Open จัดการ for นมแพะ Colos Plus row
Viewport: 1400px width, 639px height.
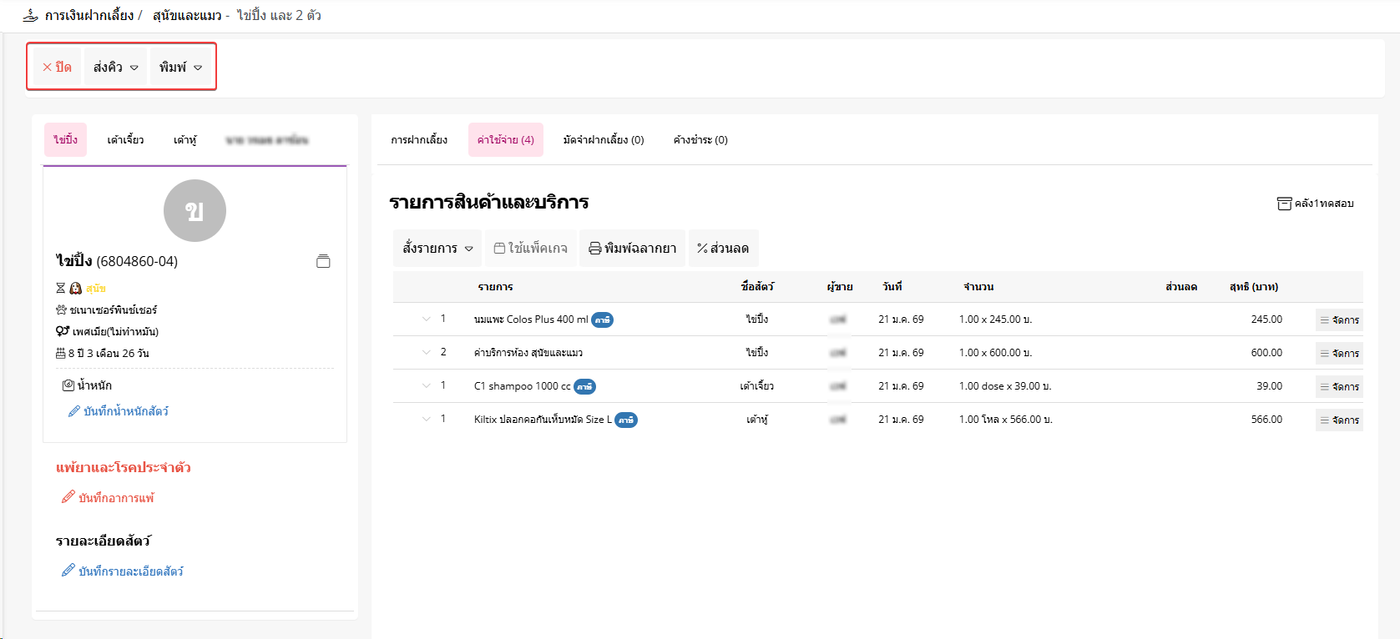(x=1339, y=320)
